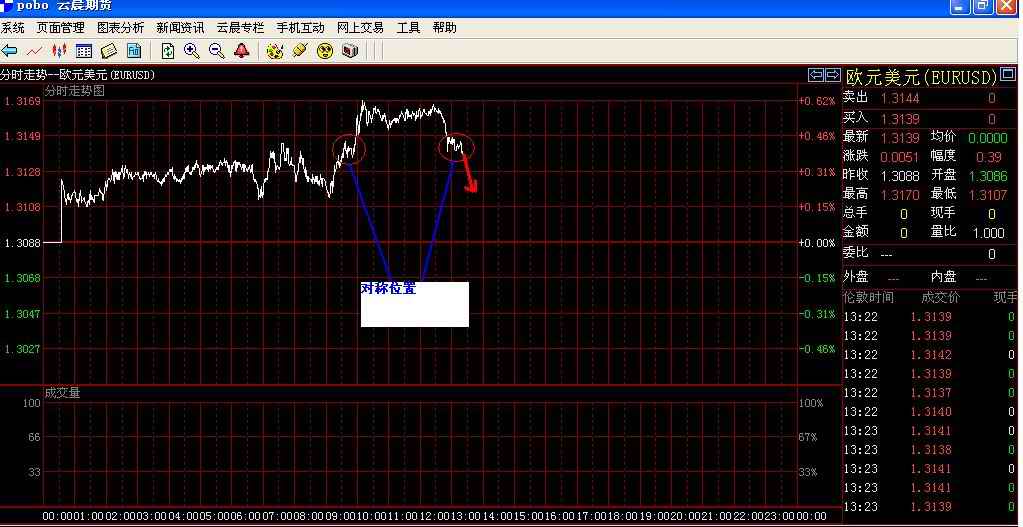
Task: Click the 1.3169 price axis label
Action: point(22,101)
